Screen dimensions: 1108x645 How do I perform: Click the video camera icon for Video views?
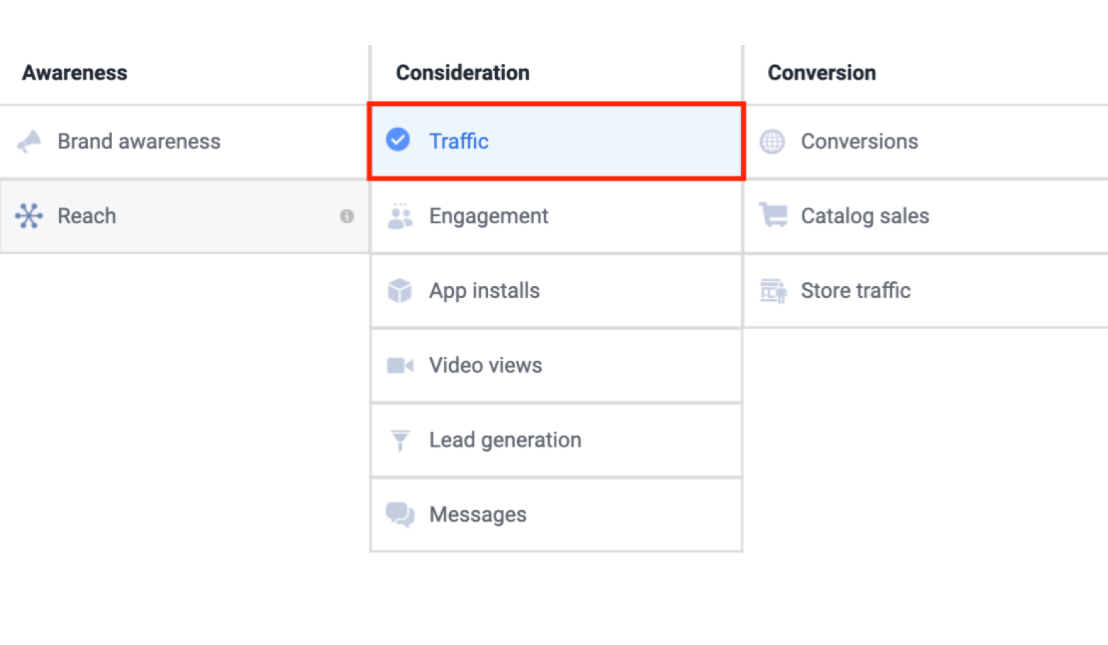(x=400, y=366)
